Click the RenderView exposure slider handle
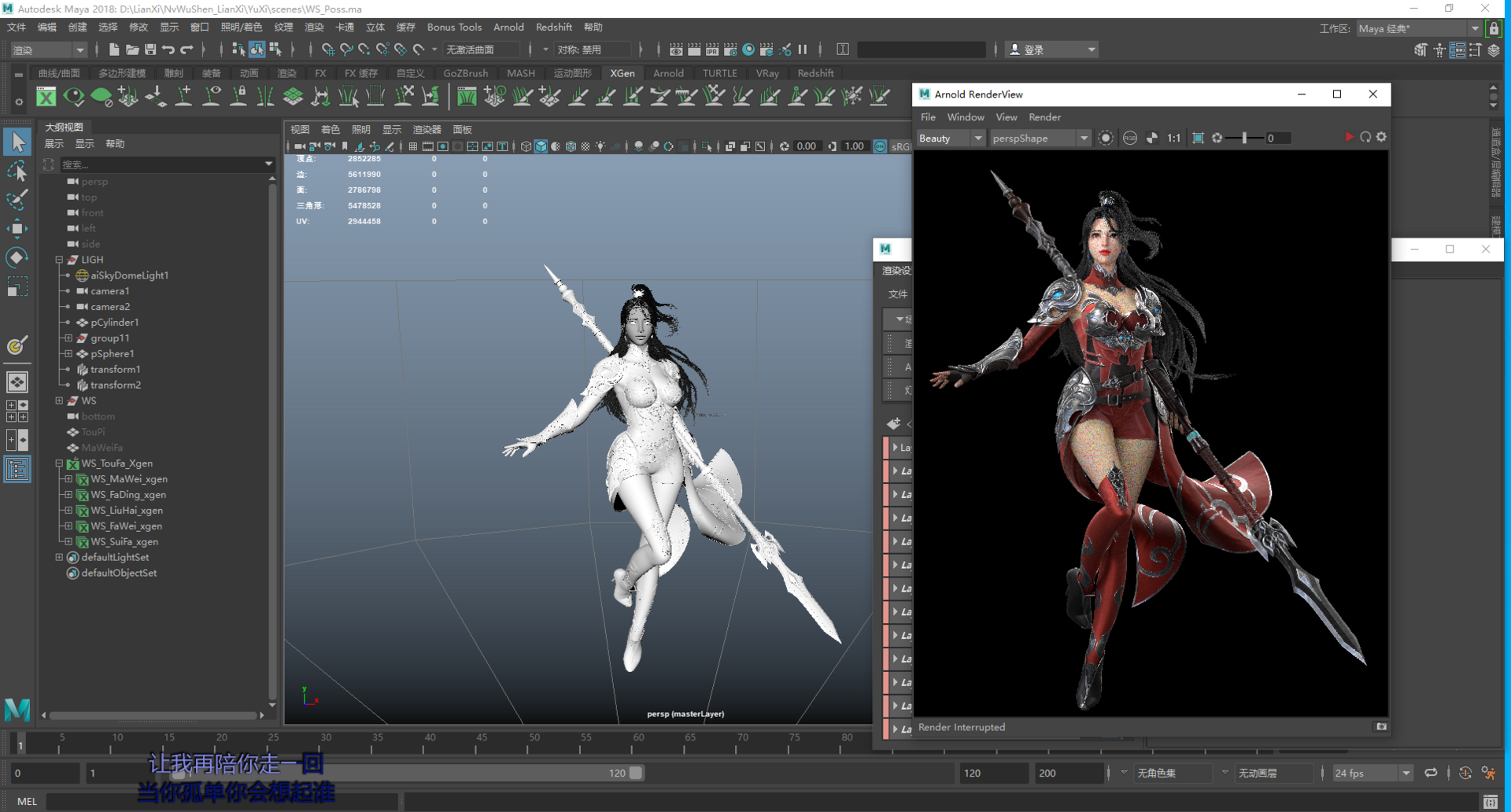Screen dimensions: 1511x812 pyautogui.click(x=1244, y=138)
